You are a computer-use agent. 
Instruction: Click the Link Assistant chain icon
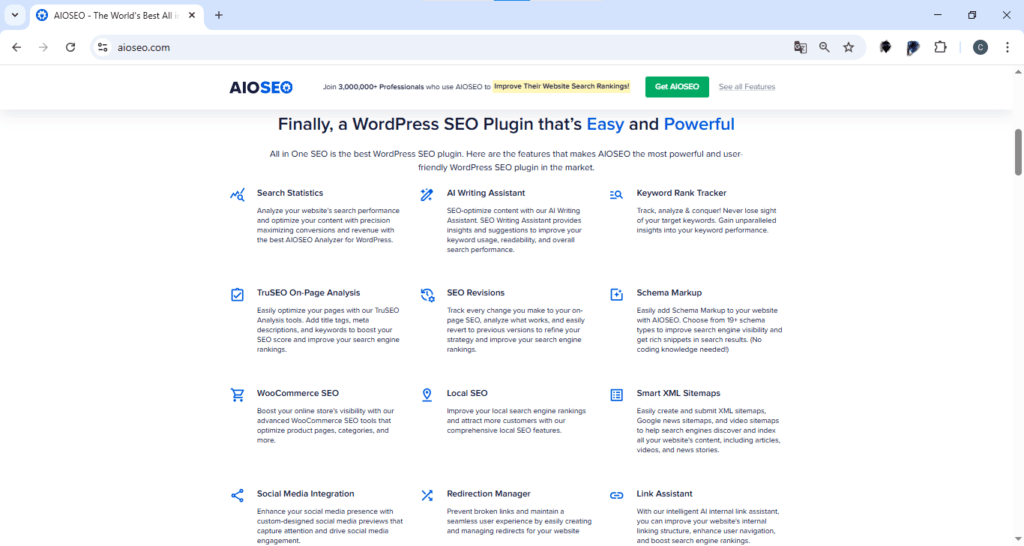tap(616, 496)
